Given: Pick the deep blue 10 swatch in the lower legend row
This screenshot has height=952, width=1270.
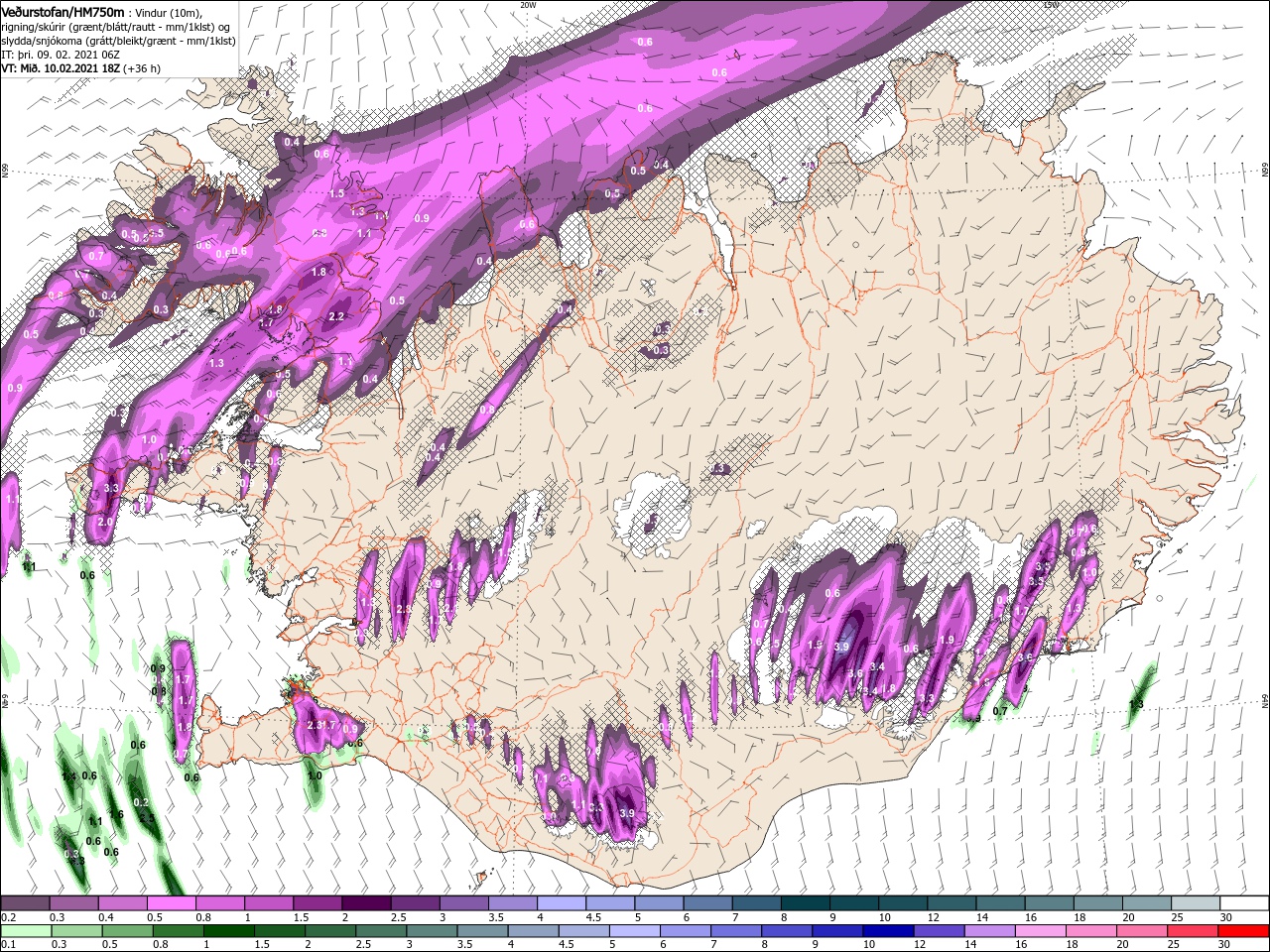Looking at the screenshot, I should point(888,930).
